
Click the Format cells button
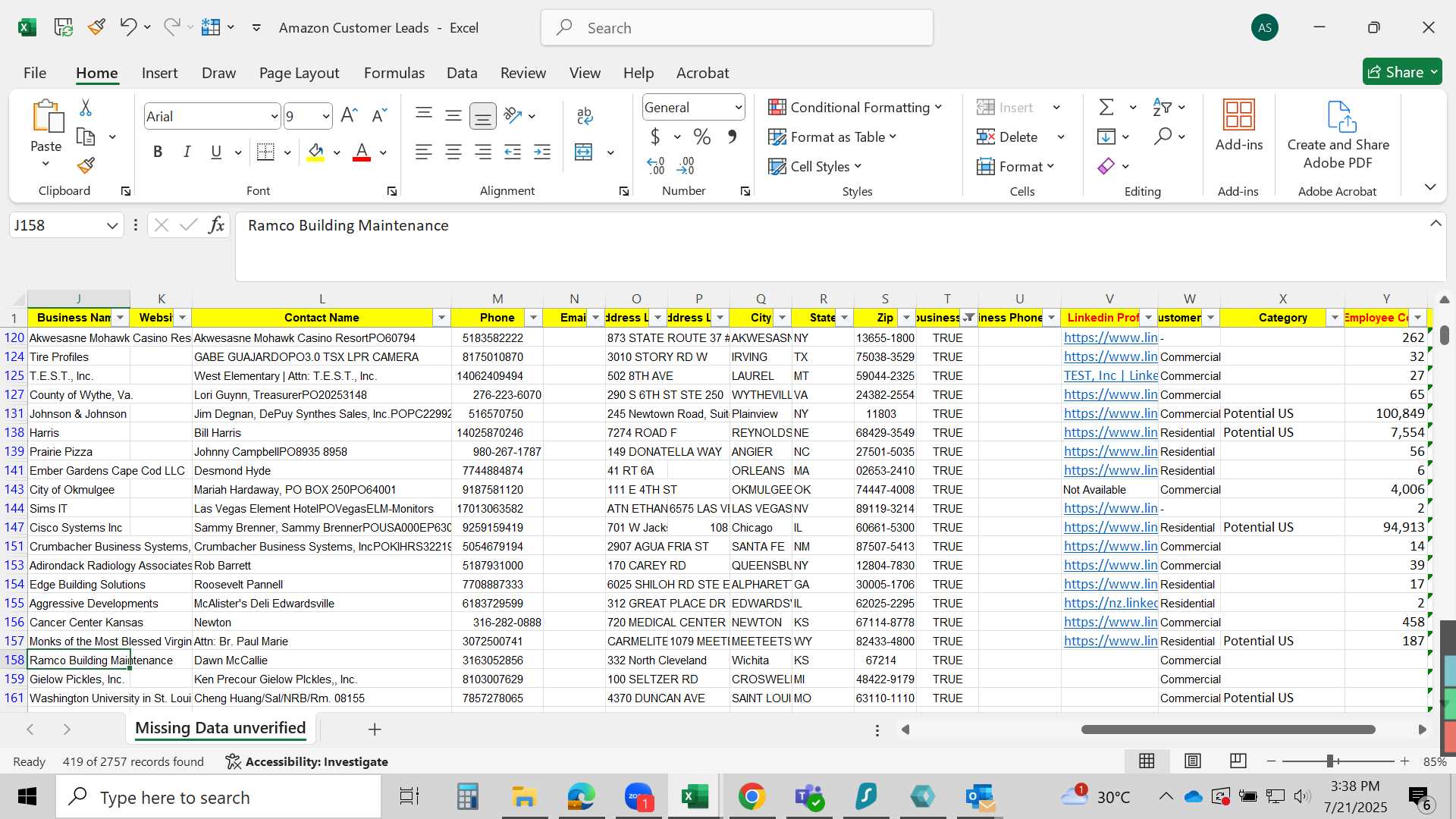1015,166
